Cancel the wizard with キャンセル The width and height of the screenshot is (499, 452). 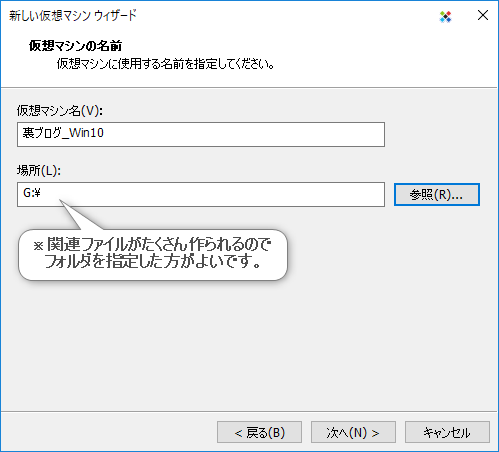(447, 432)
